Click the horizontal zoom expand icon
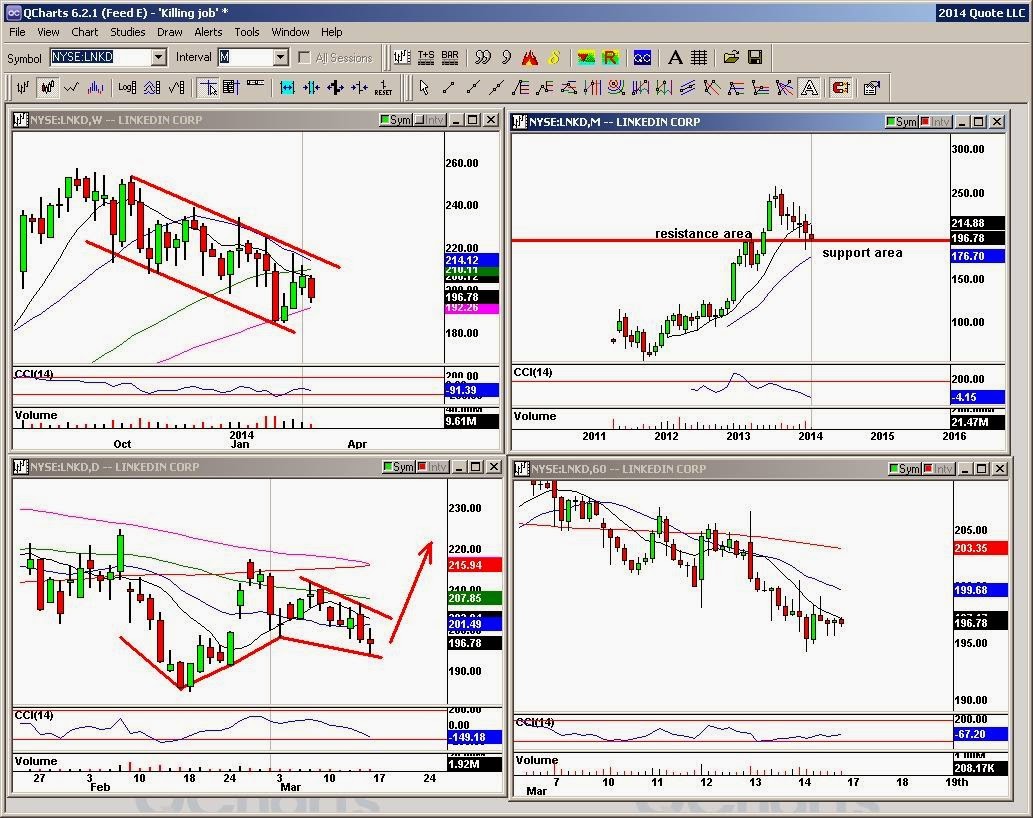Viewport: 1033px width, 818px height. (x=287, y=88)
